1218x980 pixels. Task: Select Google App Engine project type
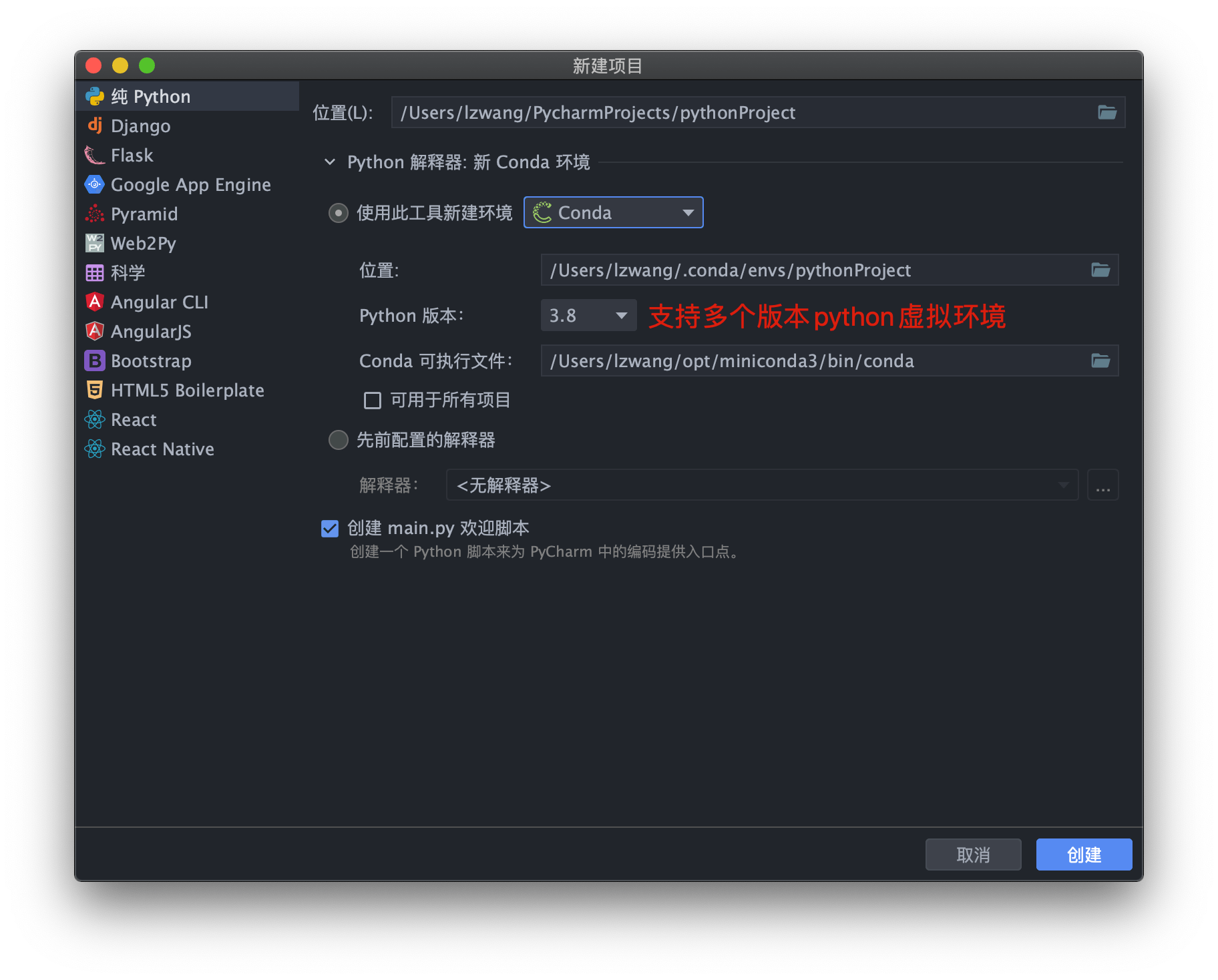pos(187,185)
